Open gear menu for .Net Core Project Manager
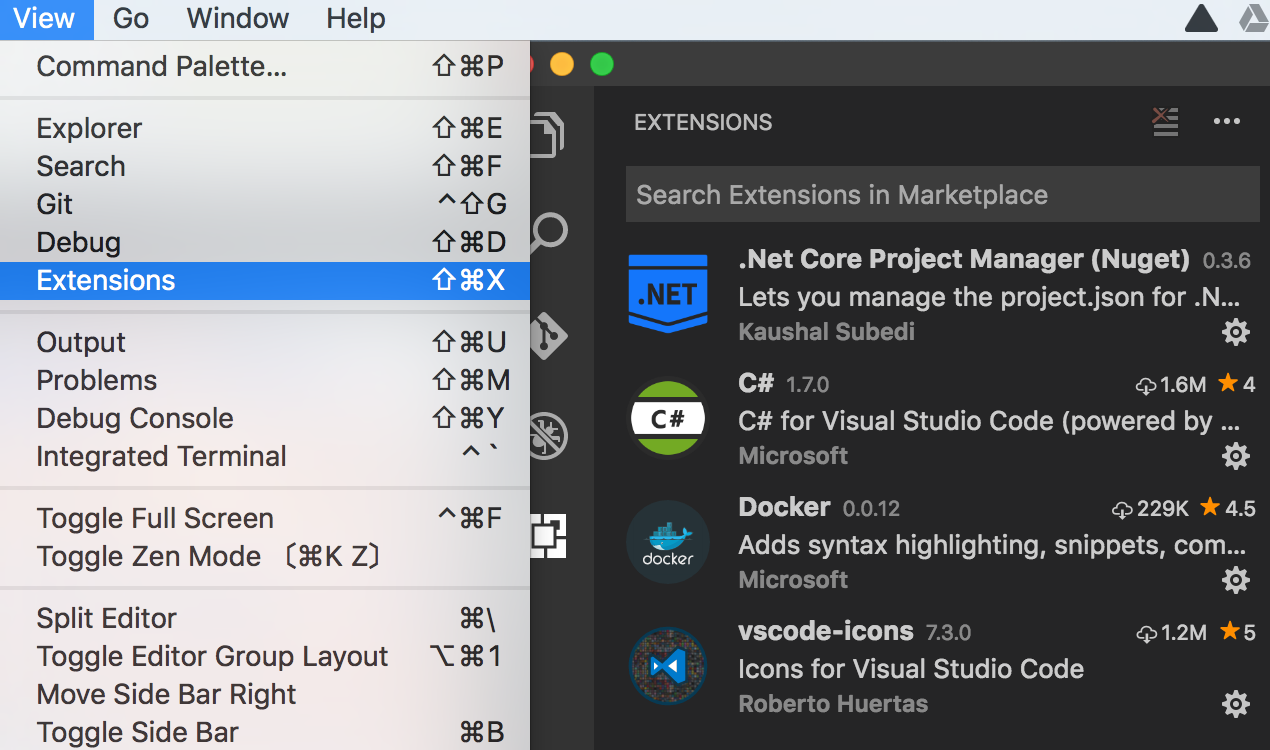1270x750 pixels. click(x=1236, y=332)
